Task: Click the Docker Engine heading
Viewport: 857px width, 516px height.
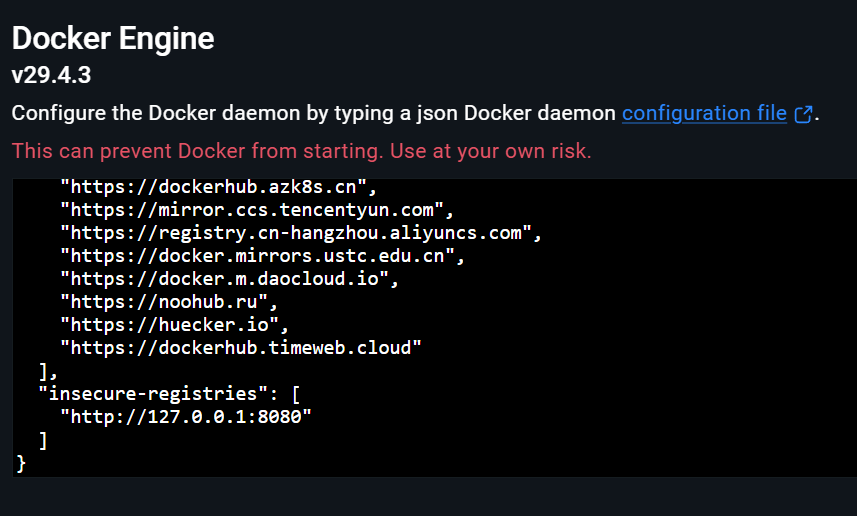Action: pos(113,38)
